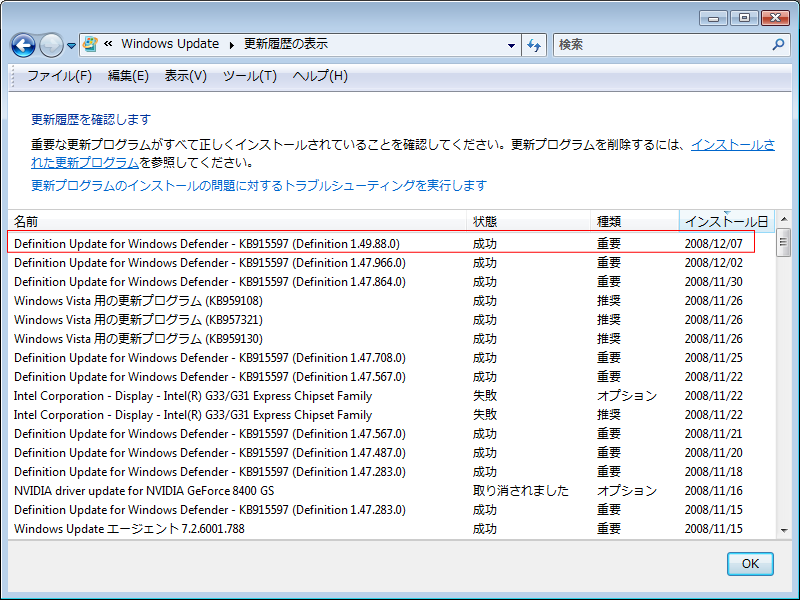Select 更新履歴の表示 in the breadcrumb

coord(286,44)
